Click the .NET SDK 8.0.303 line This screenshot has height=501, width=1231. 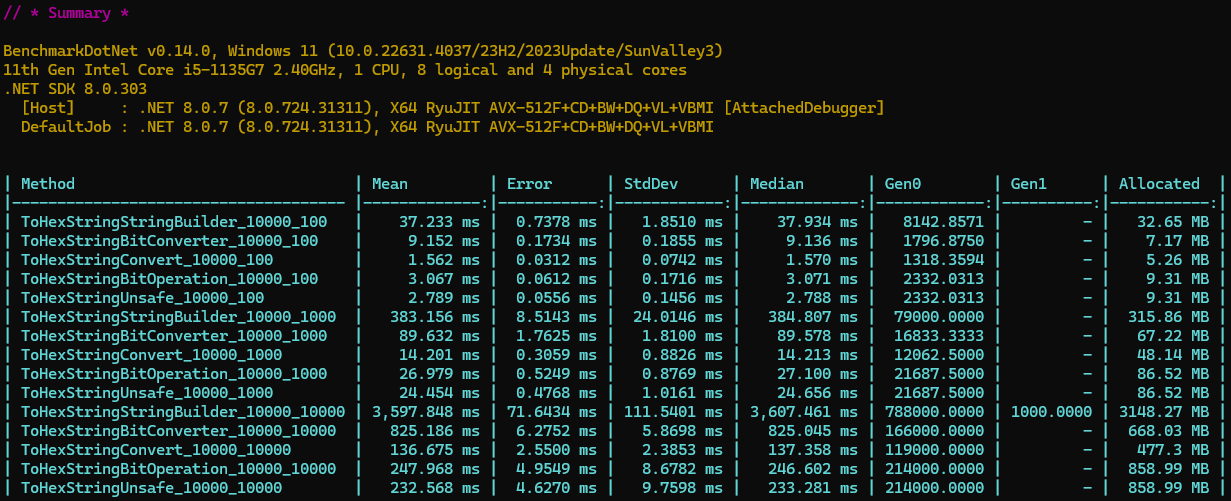(62, 89)
